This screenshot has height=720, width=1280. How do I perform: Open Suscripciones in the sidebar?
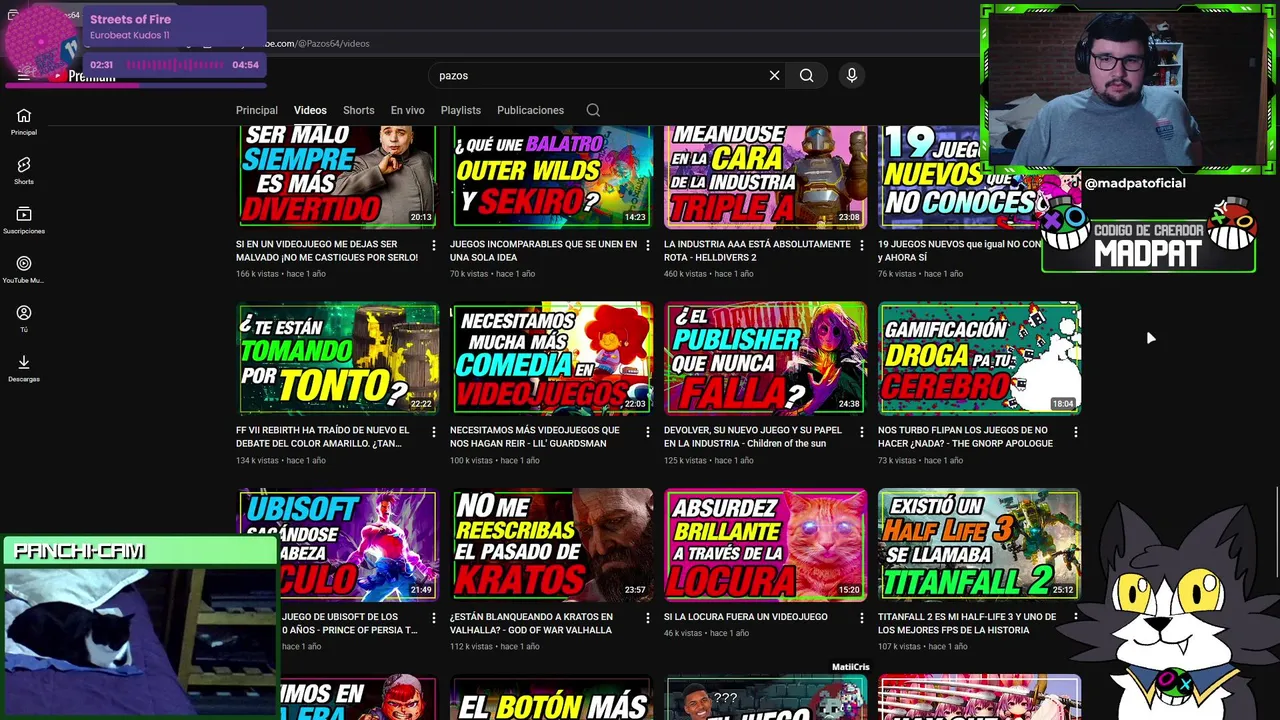point(24,220)
